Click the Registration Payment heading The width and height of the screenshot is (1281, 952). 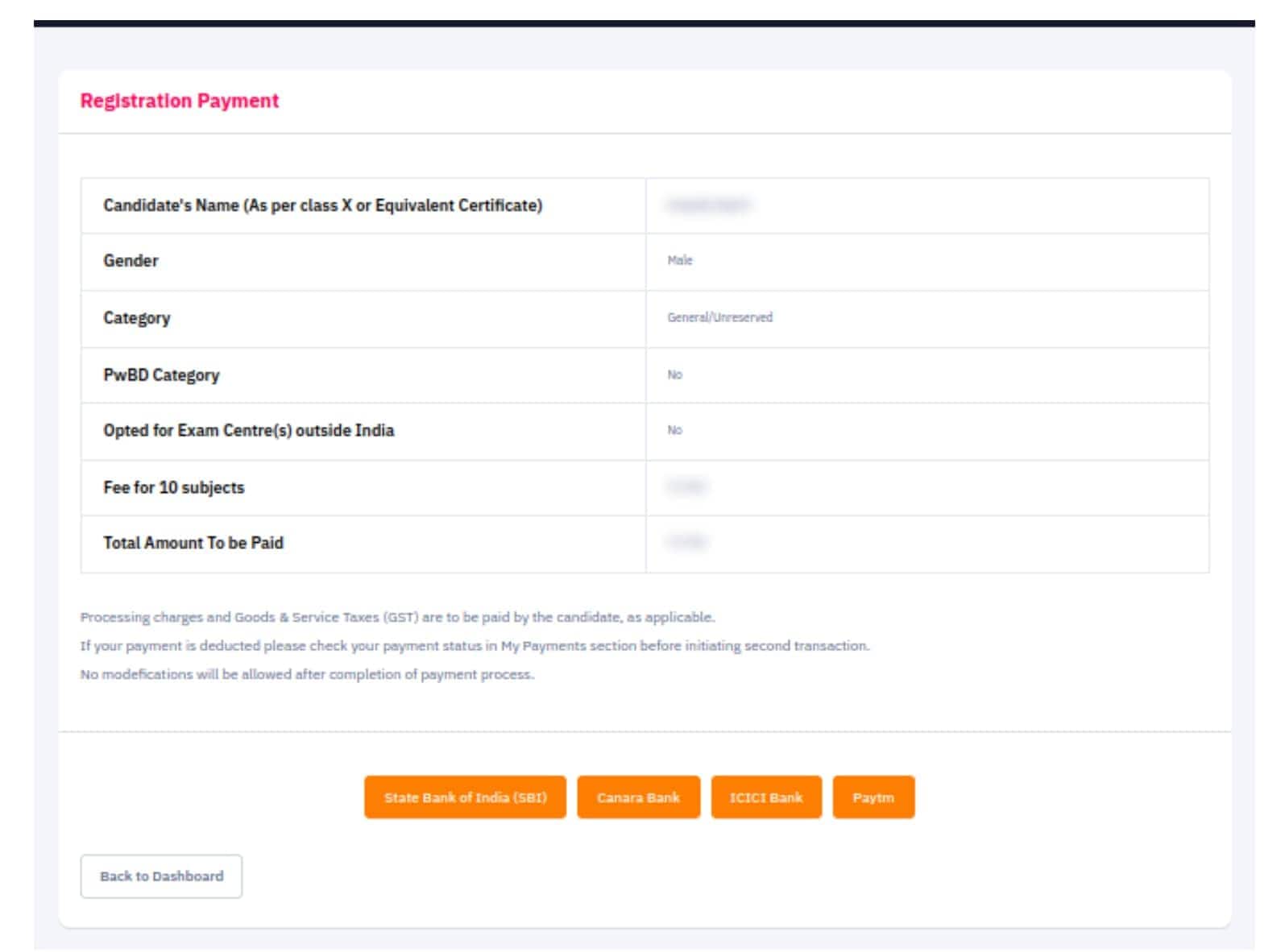tap(180, 101)
